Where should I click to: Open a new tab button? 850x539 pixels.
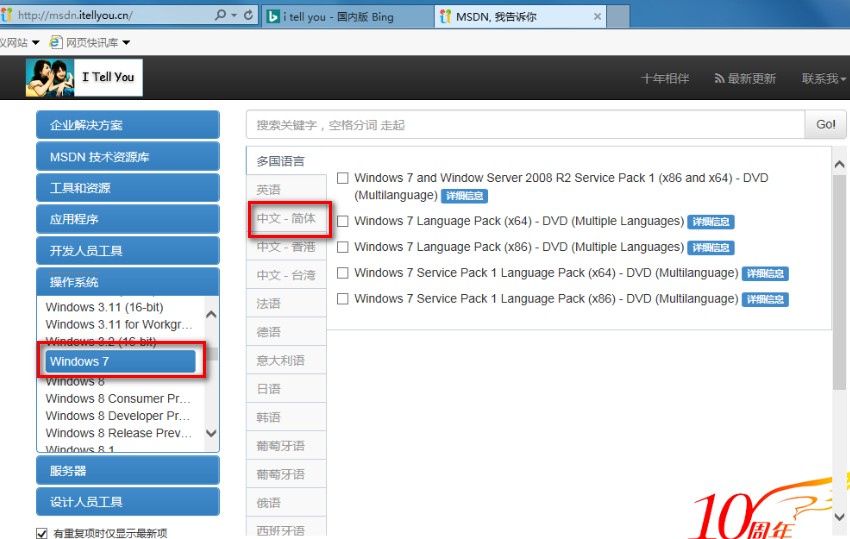click(618, 17)
